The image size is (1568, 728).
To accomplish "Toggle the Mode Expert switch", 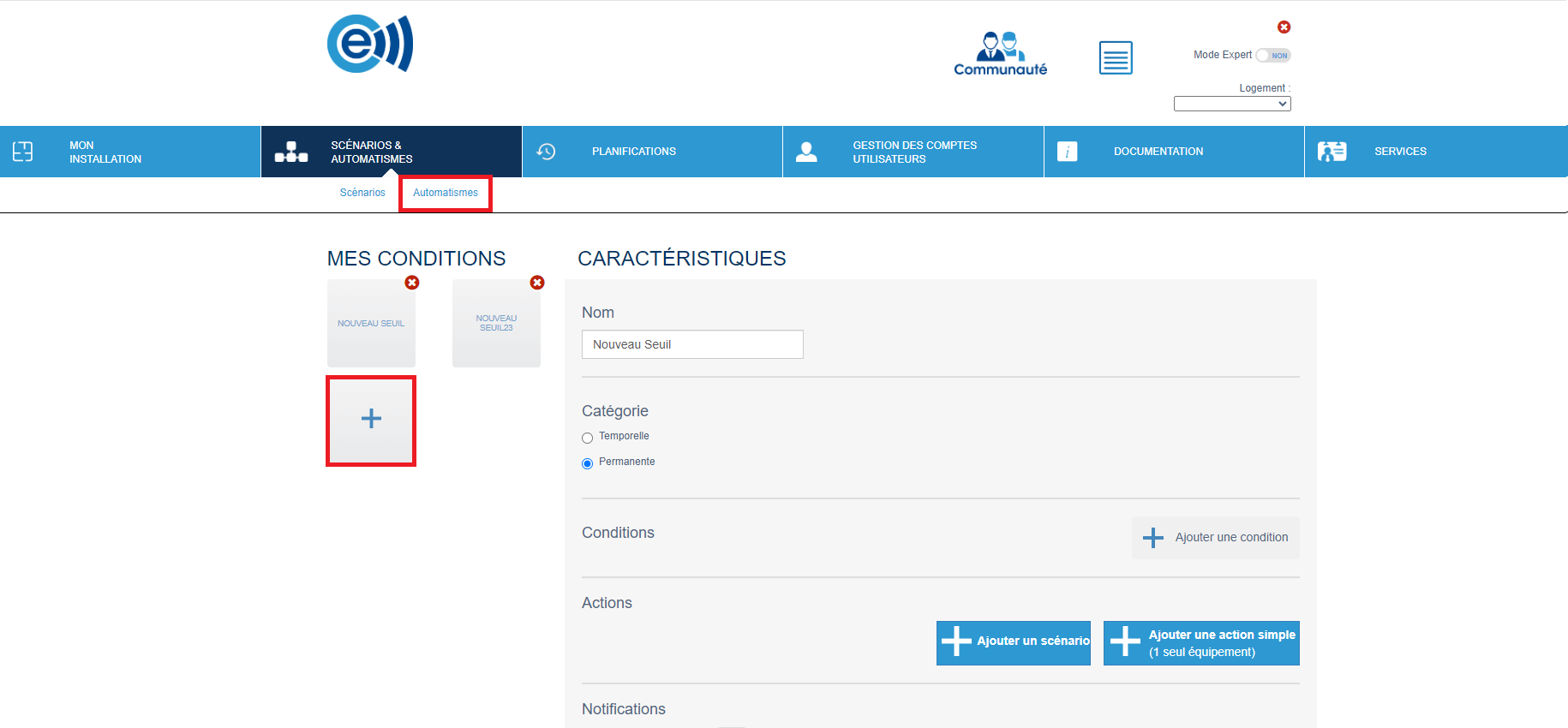I will (x=1272, y=56).
